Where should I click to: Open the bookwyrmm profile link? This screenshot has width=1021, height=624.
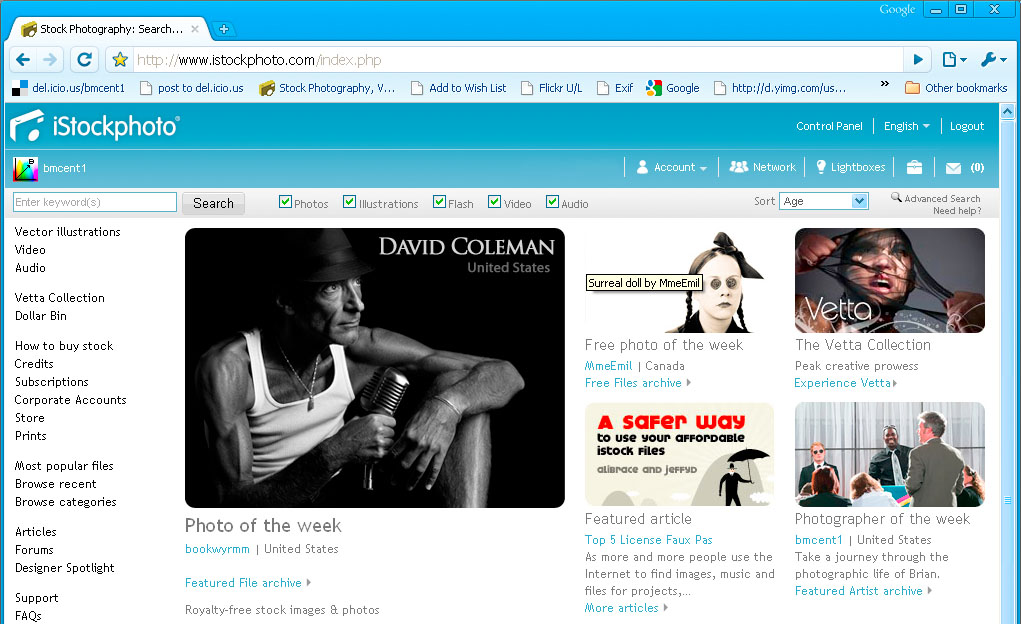coord(217,549)
